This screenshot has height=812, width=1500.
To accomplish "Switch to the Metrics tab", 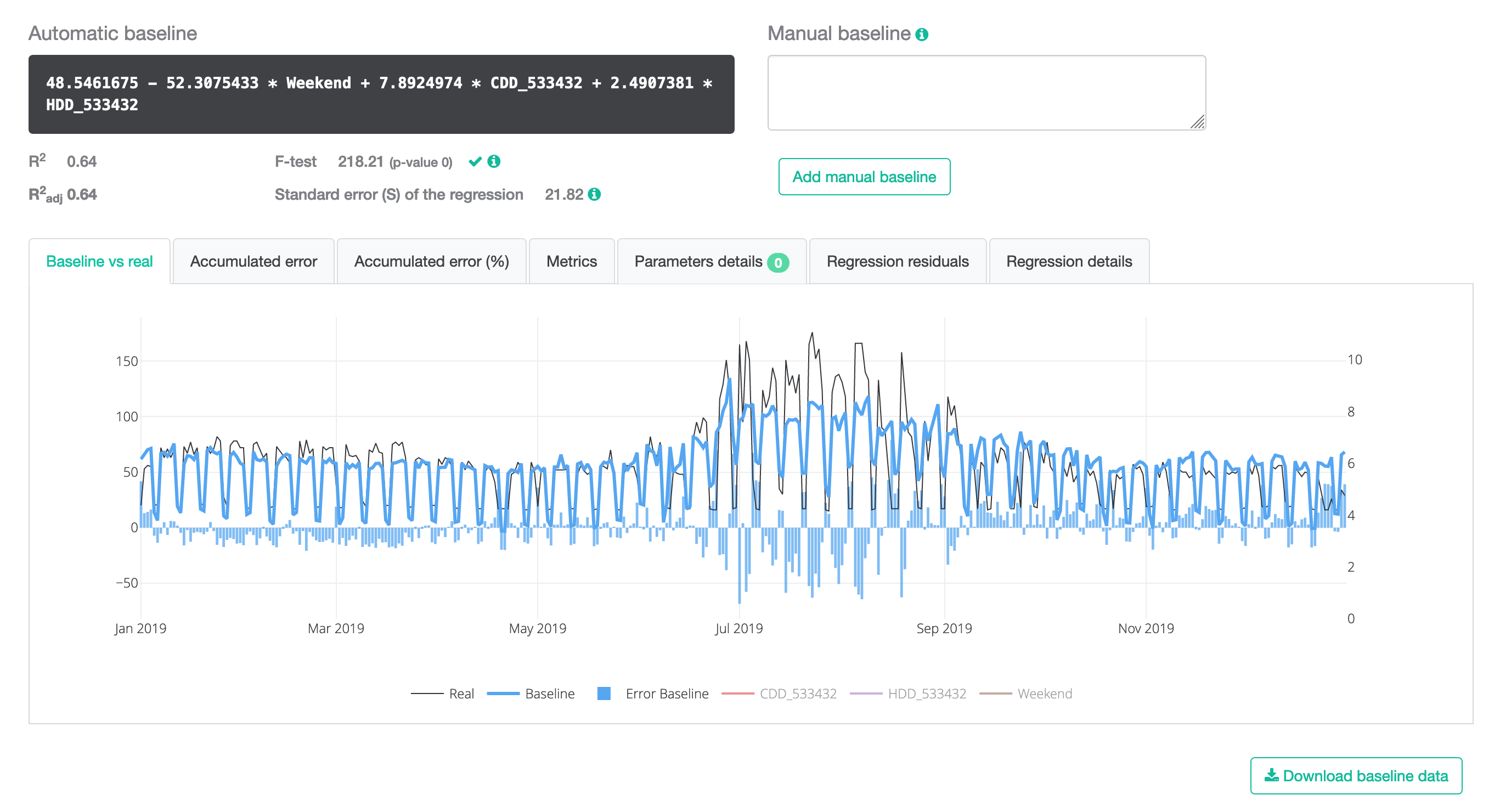I will [x=571, y=262].
